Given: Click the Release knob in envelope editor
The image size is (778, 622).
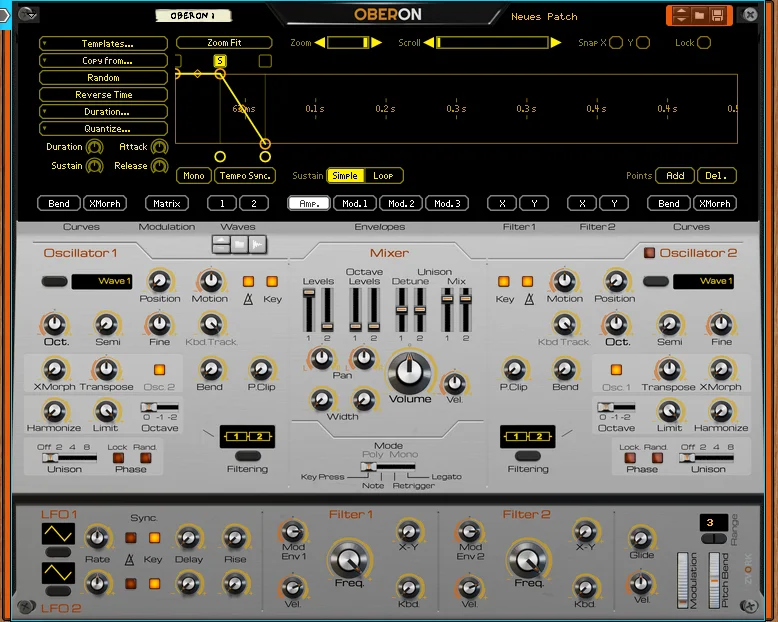Looking at the screenshot, I should 159,166.
